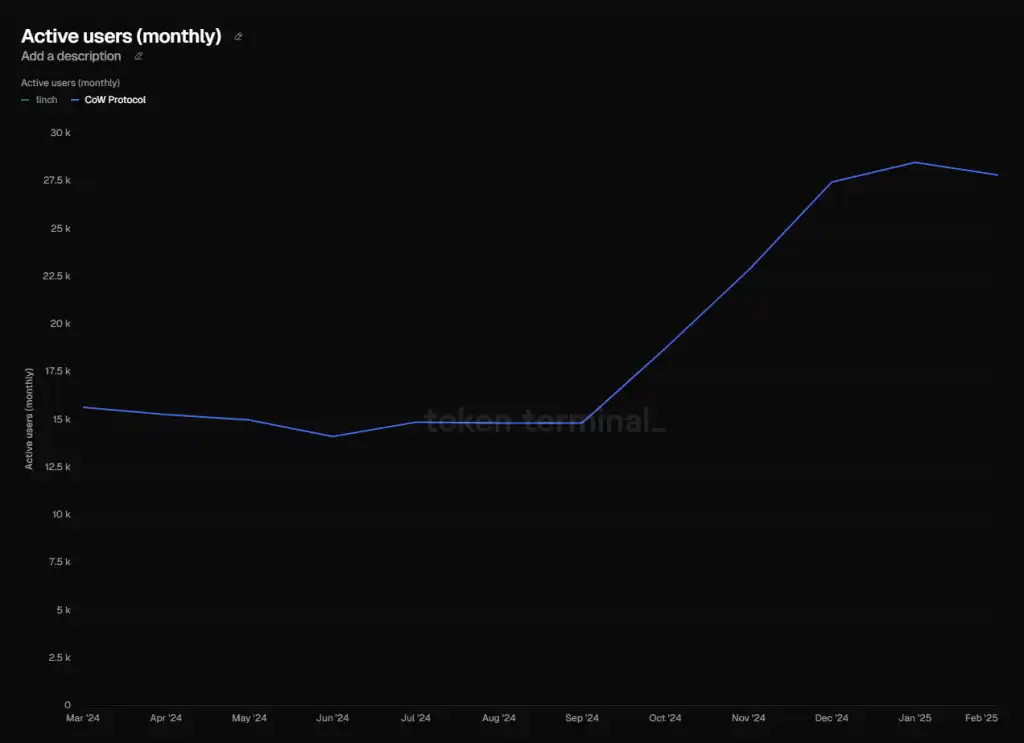Click the Mar '24 starting point of the line
The height and width of the screenshot is (743, 1024).
pyautogui.click(x=83, y=407)
